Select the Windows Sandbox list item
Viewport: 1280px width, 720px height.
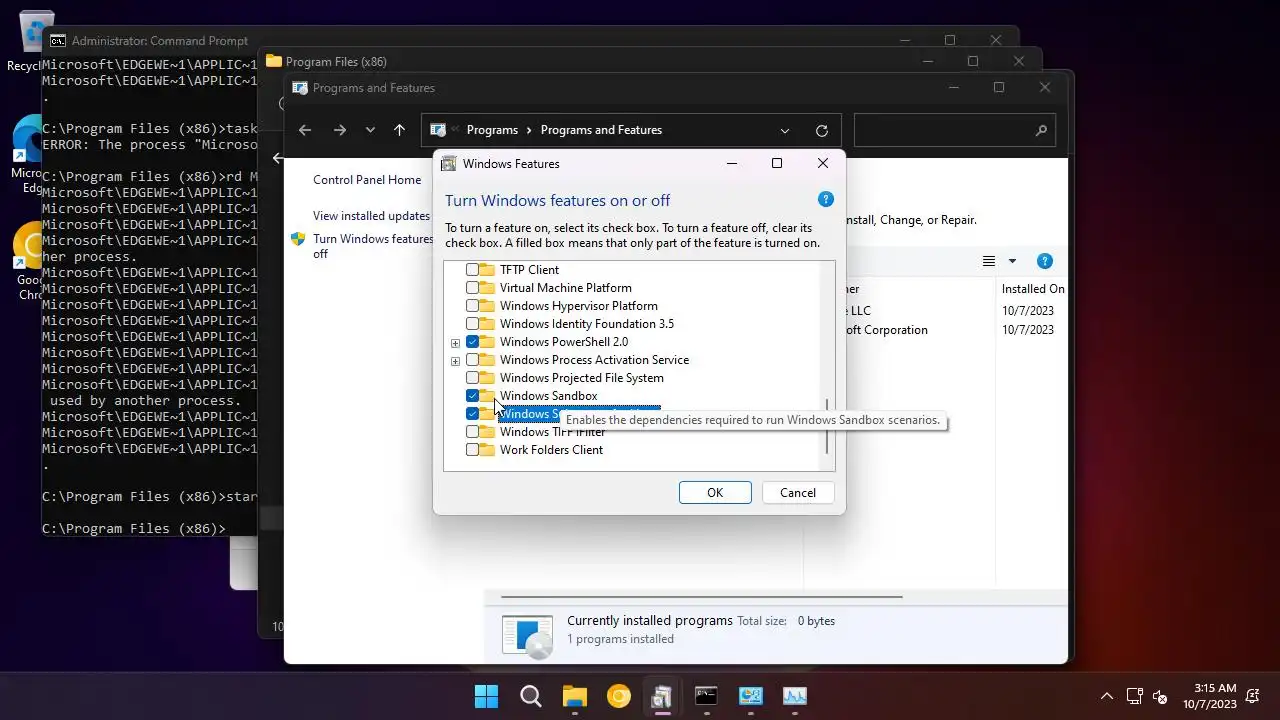[548, 396]
